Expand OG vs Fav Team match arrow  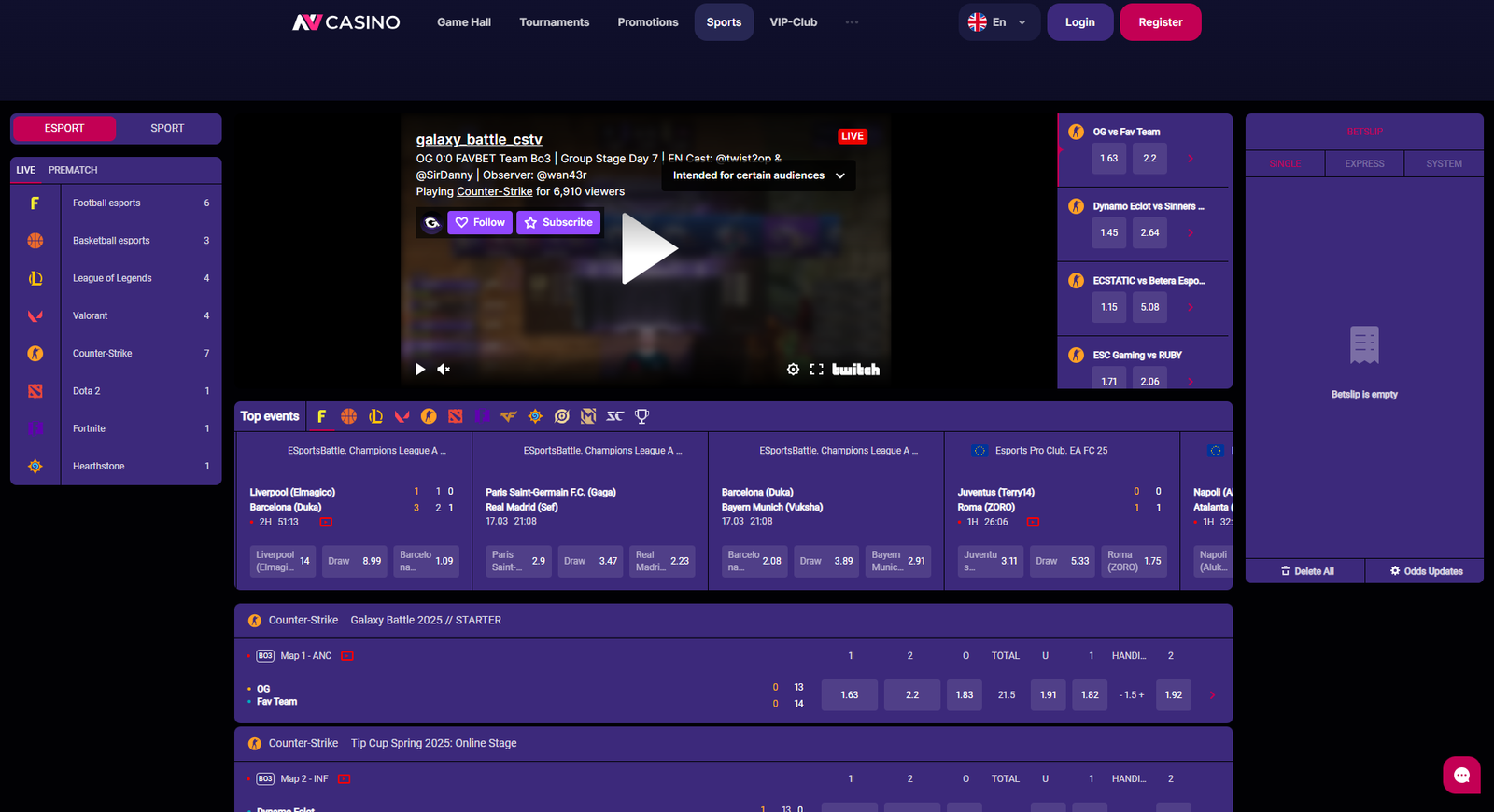[1191, 159]
